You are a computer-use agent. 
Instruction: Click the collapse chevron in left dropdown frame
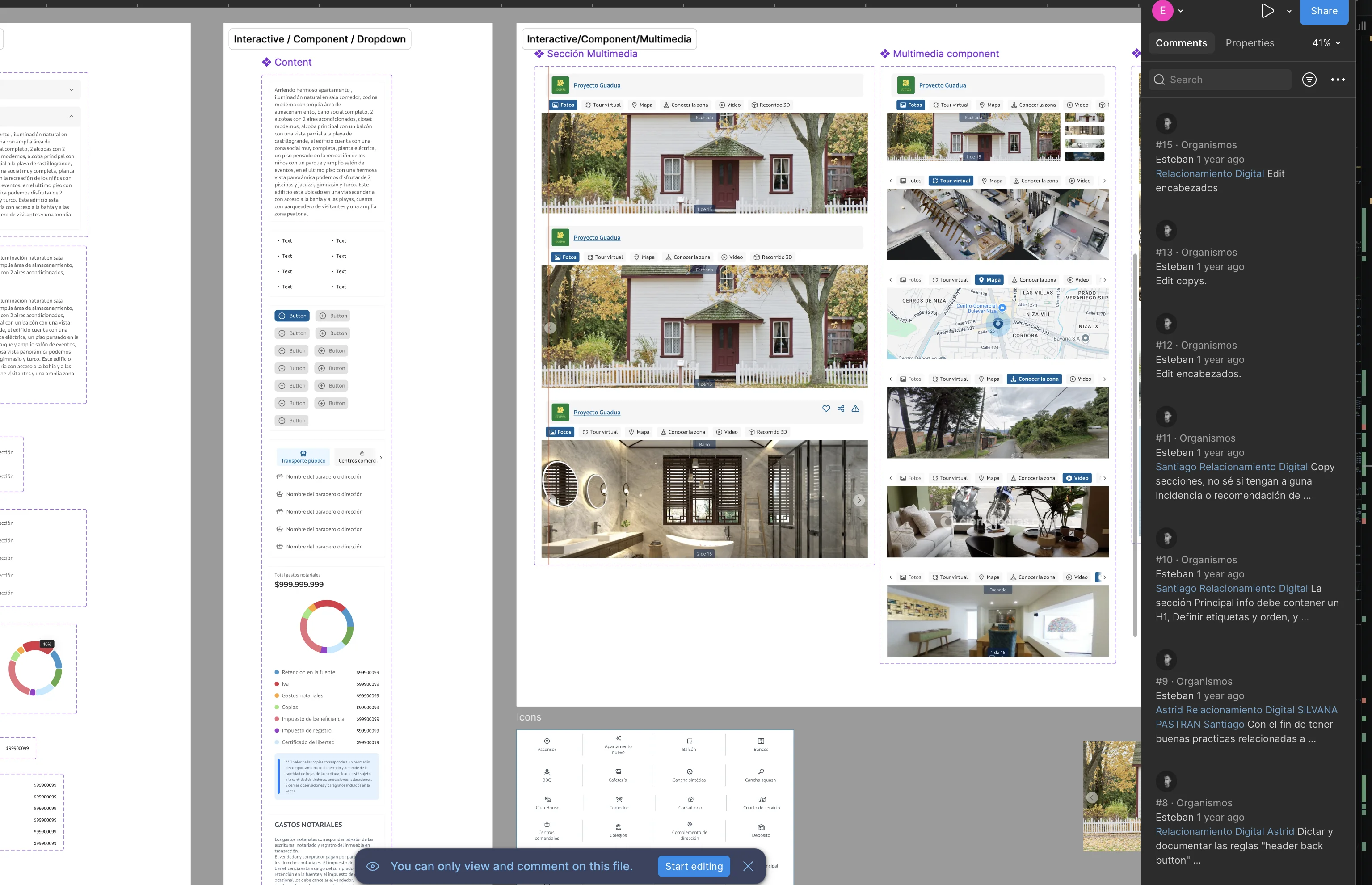point(71,116)
